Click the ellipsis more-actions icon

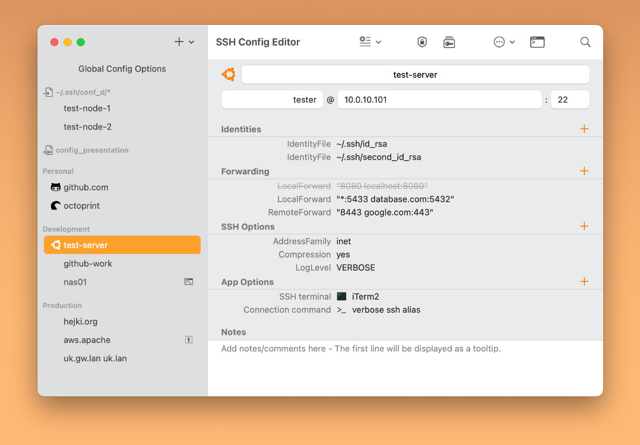pos(499,42)
